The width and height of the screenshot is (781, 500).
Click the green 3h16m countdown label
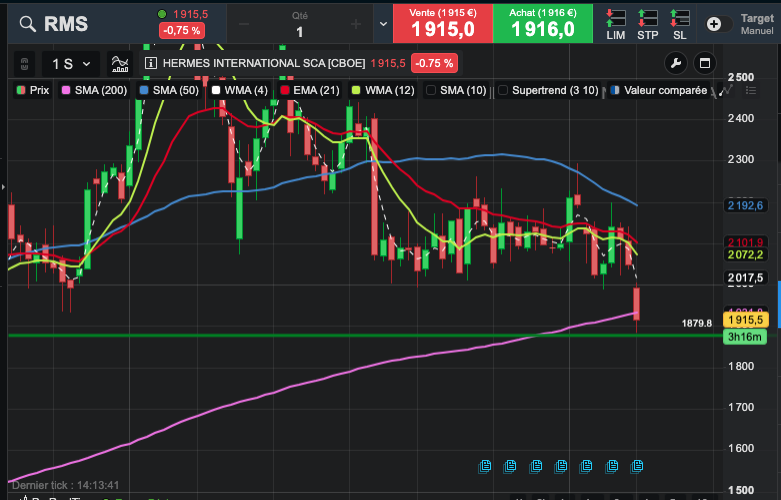tap(745, 337)
